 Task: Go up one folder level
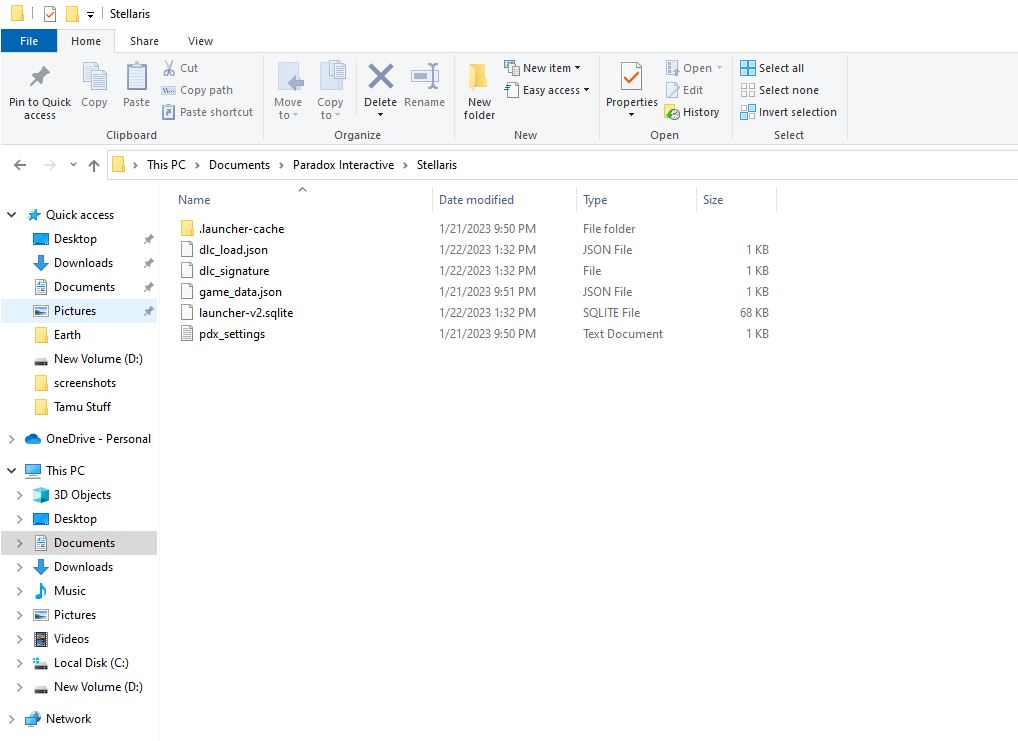tap(93, 165)
